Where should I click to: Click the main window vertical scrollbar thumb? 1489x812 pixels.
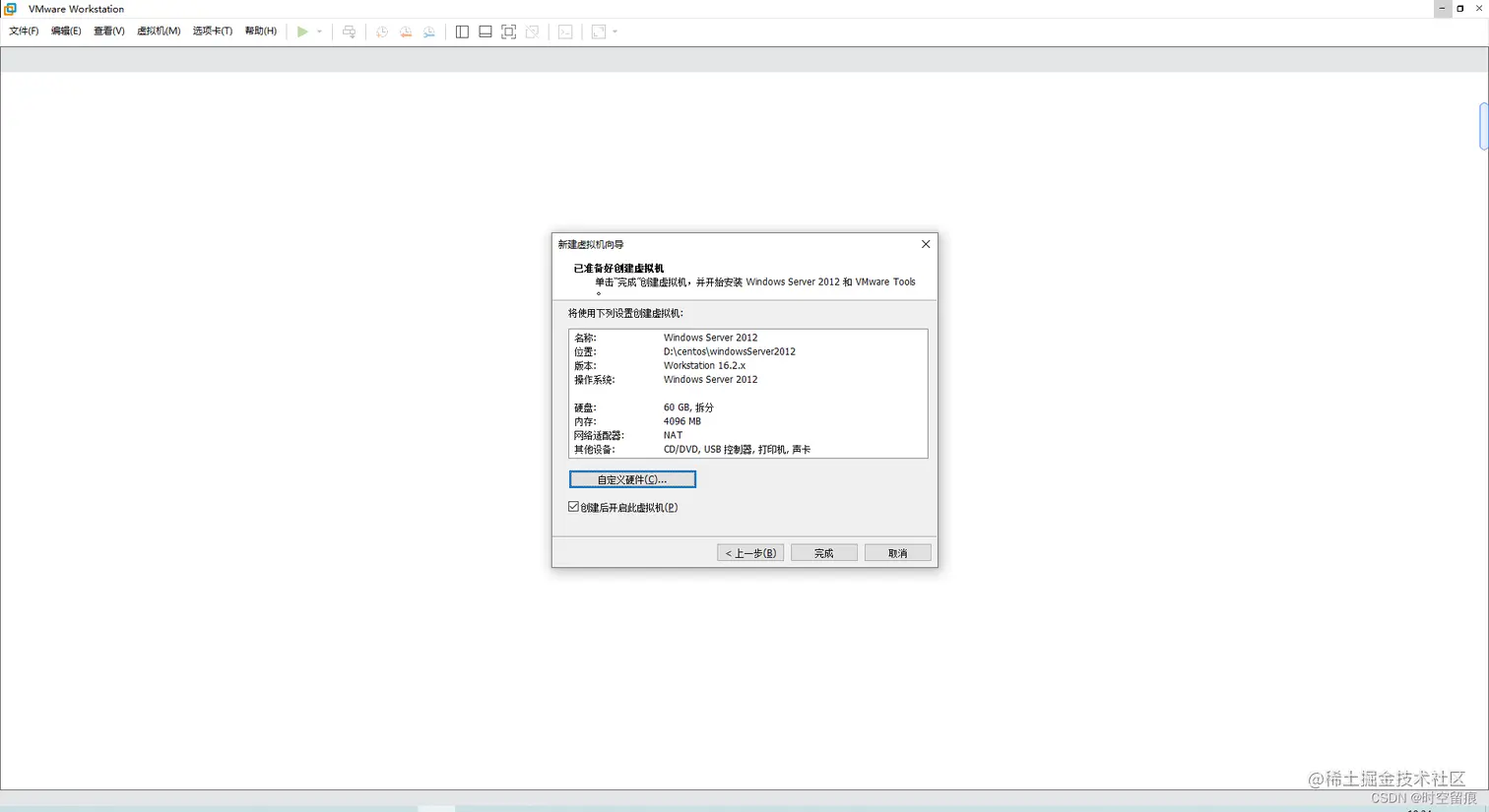tap(1483, 126)
